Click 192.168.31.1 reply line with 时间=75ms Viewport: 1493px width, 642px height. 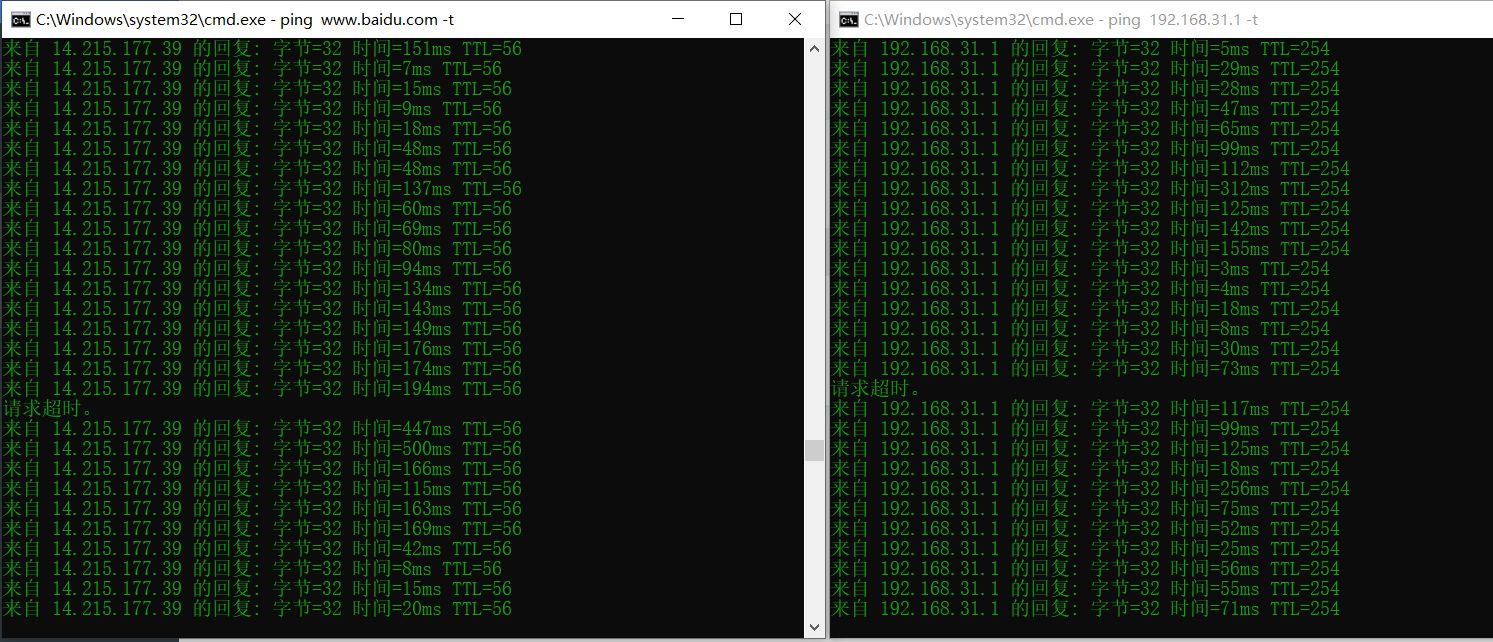[x=1085, y=509]
